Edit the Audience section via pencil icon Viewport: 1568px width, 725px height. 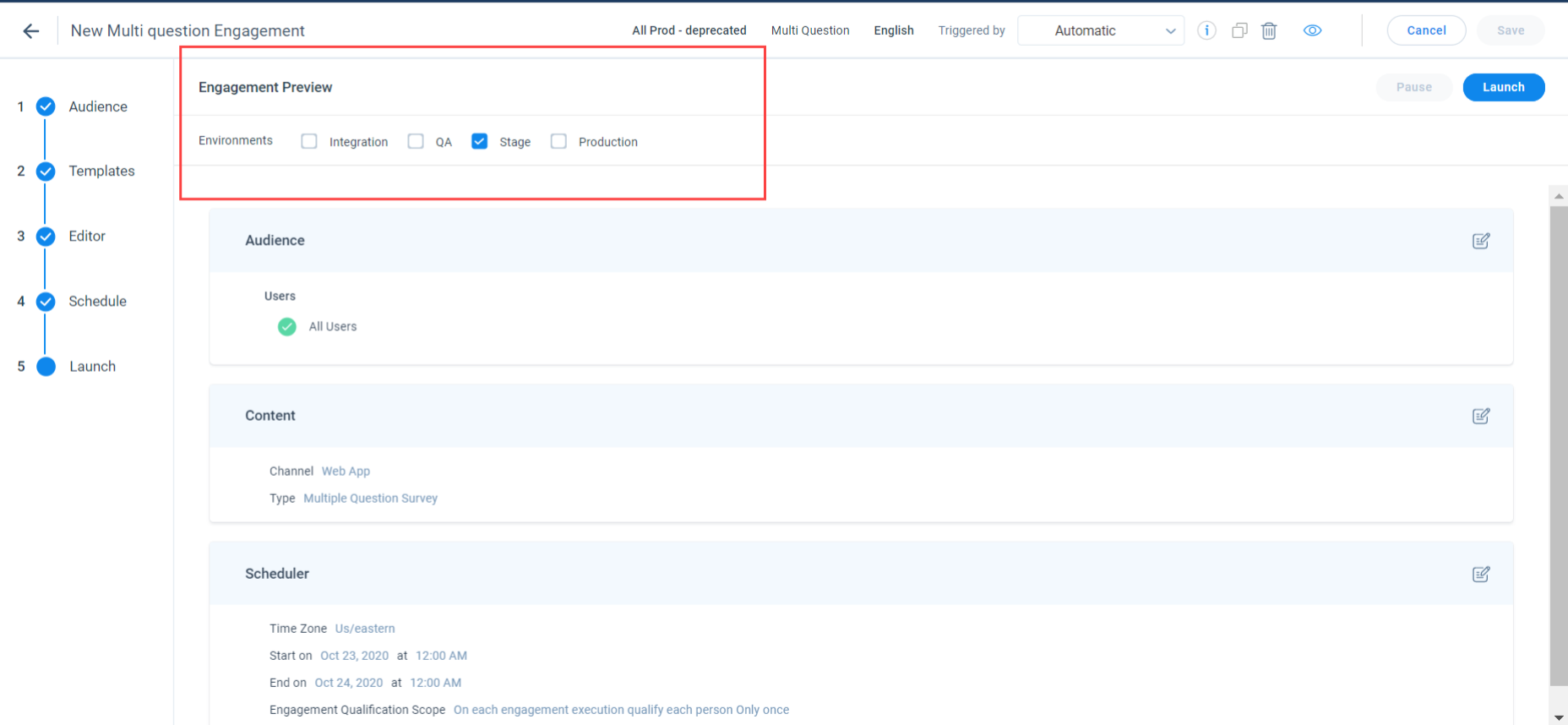click(1481, 241)
